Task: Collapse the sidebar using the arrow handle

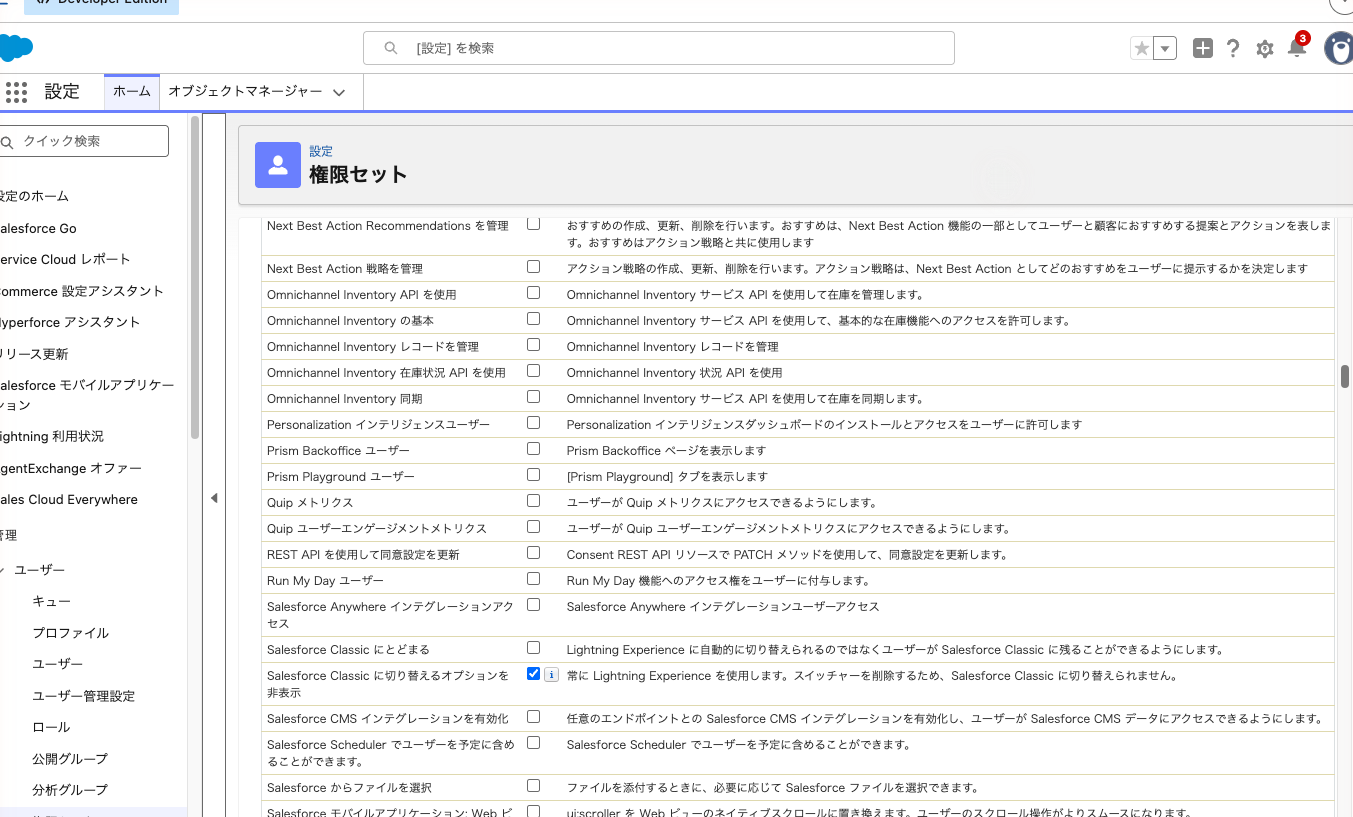Action: (214, 498)
